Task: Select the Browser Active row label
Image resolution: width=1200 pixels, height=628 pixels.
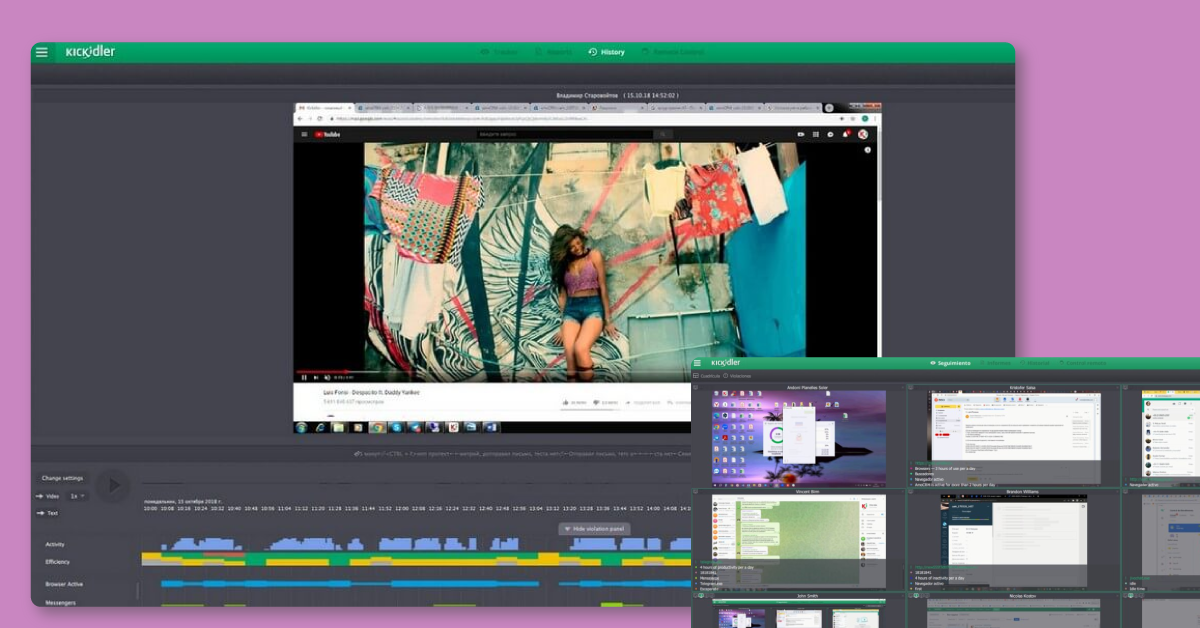Action: tap(64, 584)
